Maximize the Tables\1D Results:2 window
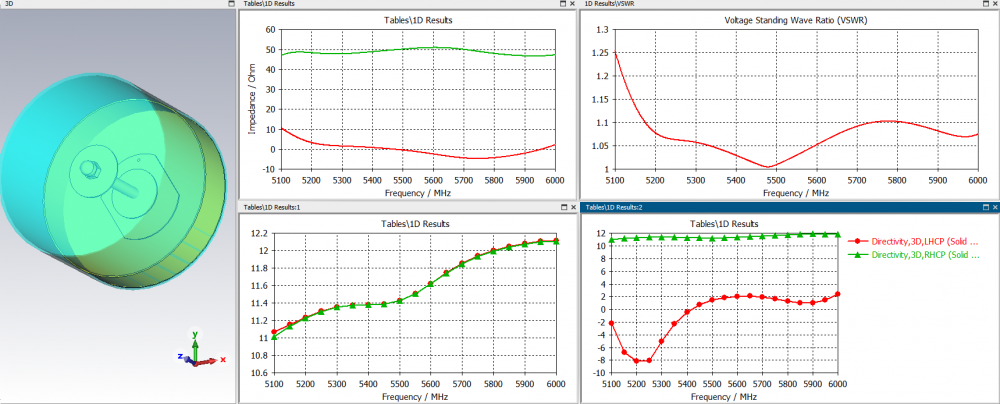This screenshot has width=1000, height=404. pyautogui.click(x=985, y=207)
